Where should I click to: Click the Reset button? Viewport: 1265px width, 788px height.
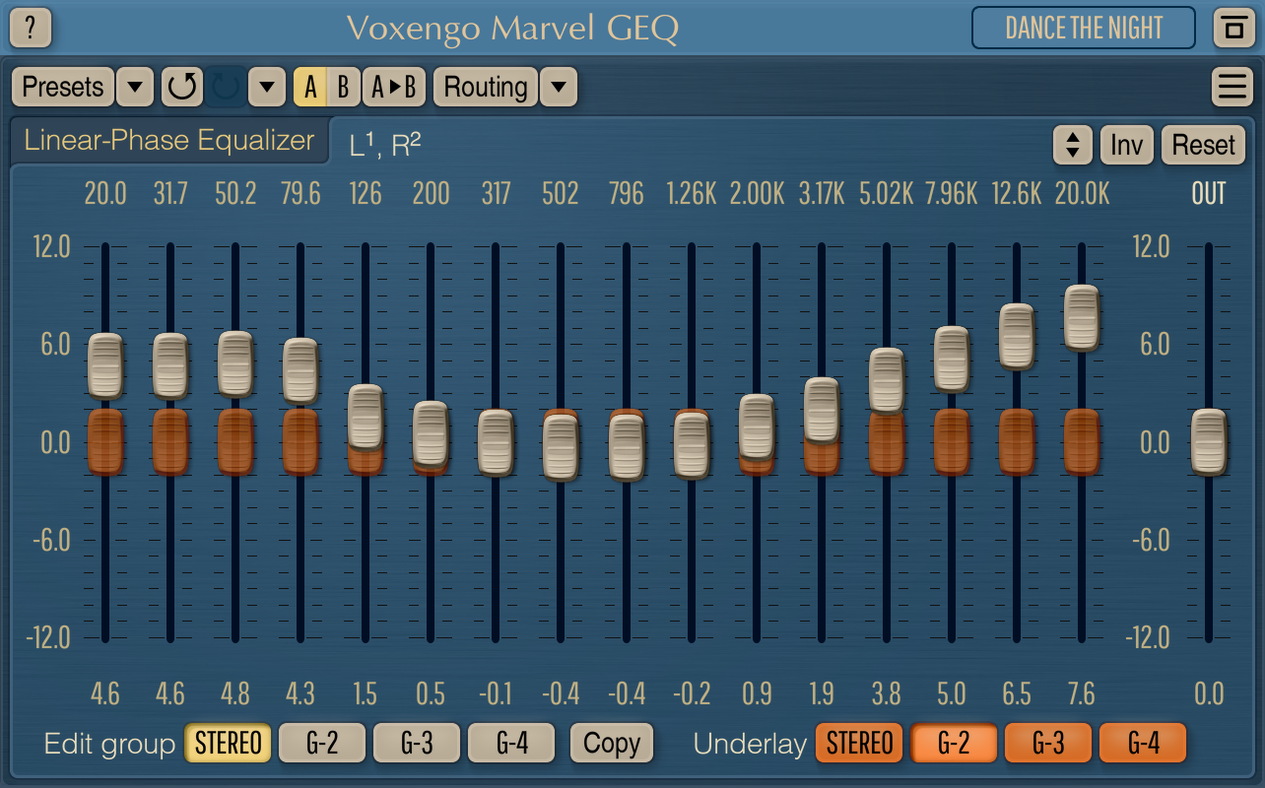point(1203,145)
